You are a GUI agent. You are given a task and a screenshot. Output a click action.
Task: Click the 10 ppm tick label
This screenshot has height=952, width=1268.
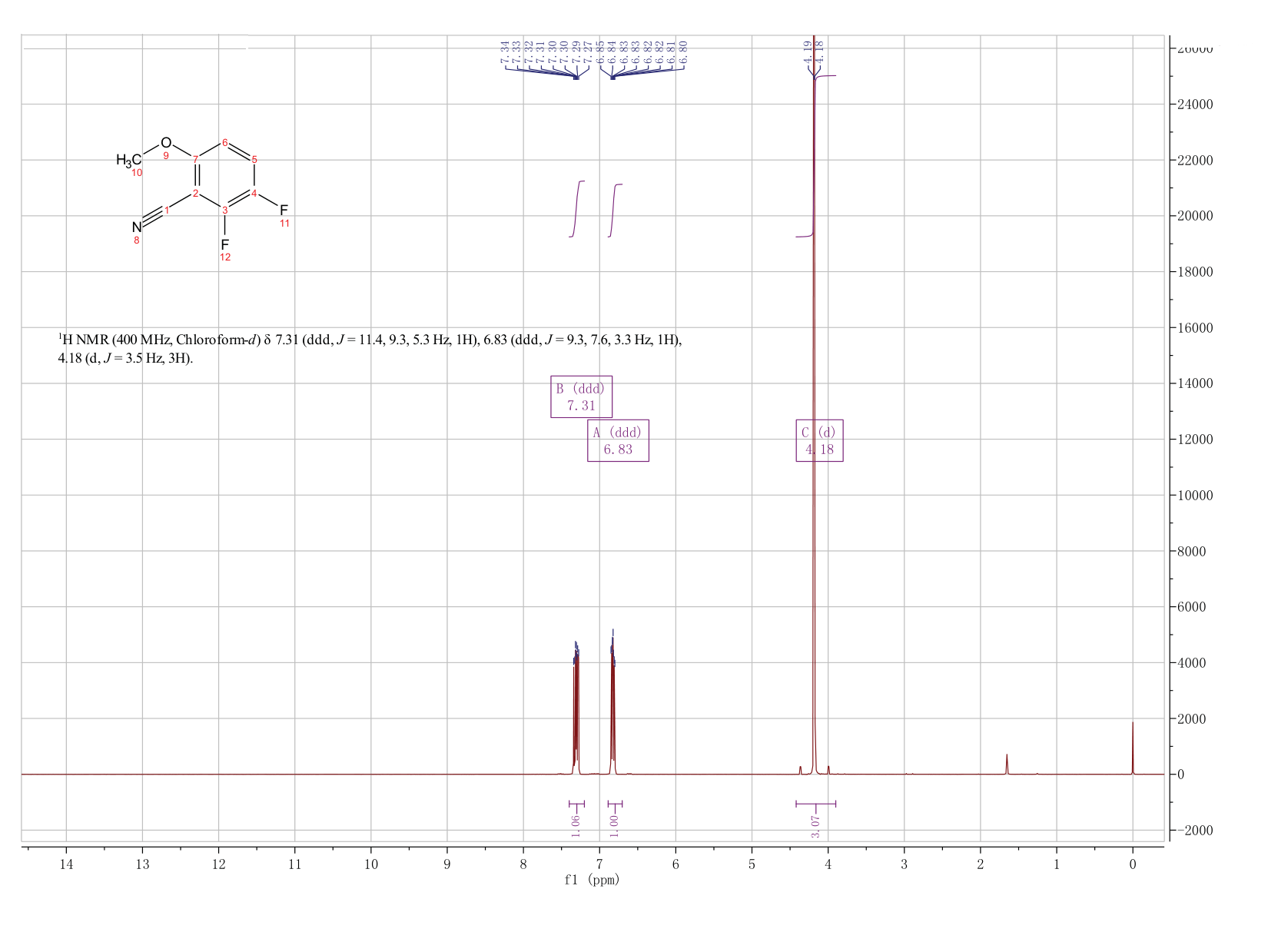click(x=371, y=864)
